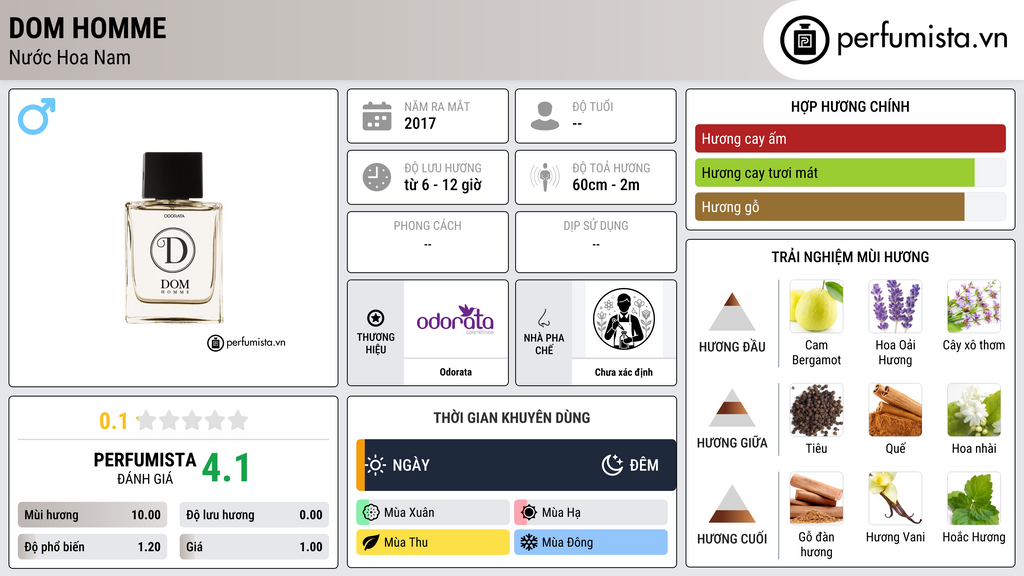This screenshot has width=1024, height=576.
Task: Click the Mùi hương 10.00 score bar
Action: click(92, 515)
